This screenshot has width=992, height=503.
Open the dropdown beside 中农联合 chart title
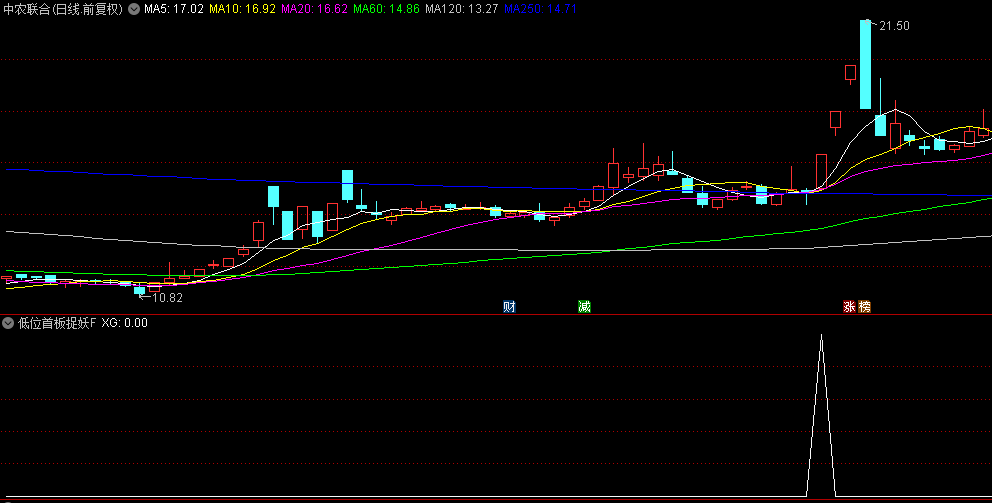point(134,9)
